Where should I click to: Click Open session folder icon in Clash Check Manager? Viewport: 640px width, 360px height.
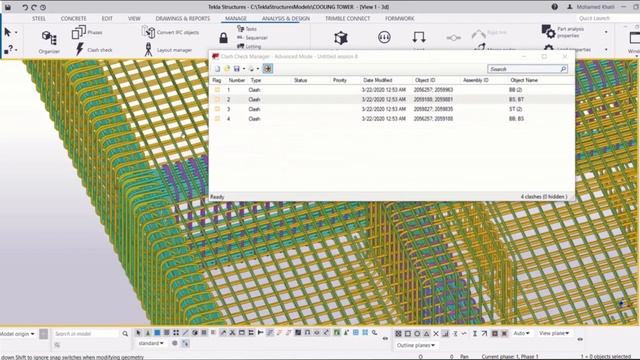tap(227, 69)
